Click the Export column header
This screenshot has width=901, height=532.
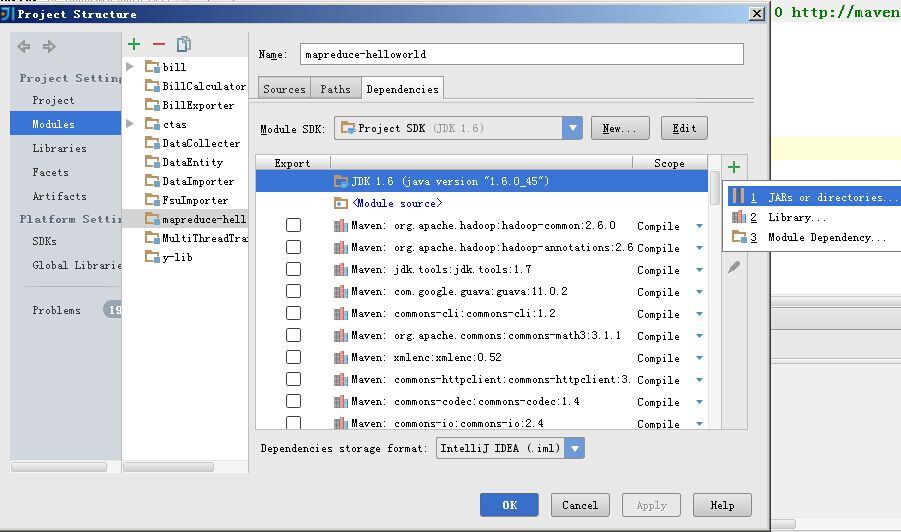292,163
